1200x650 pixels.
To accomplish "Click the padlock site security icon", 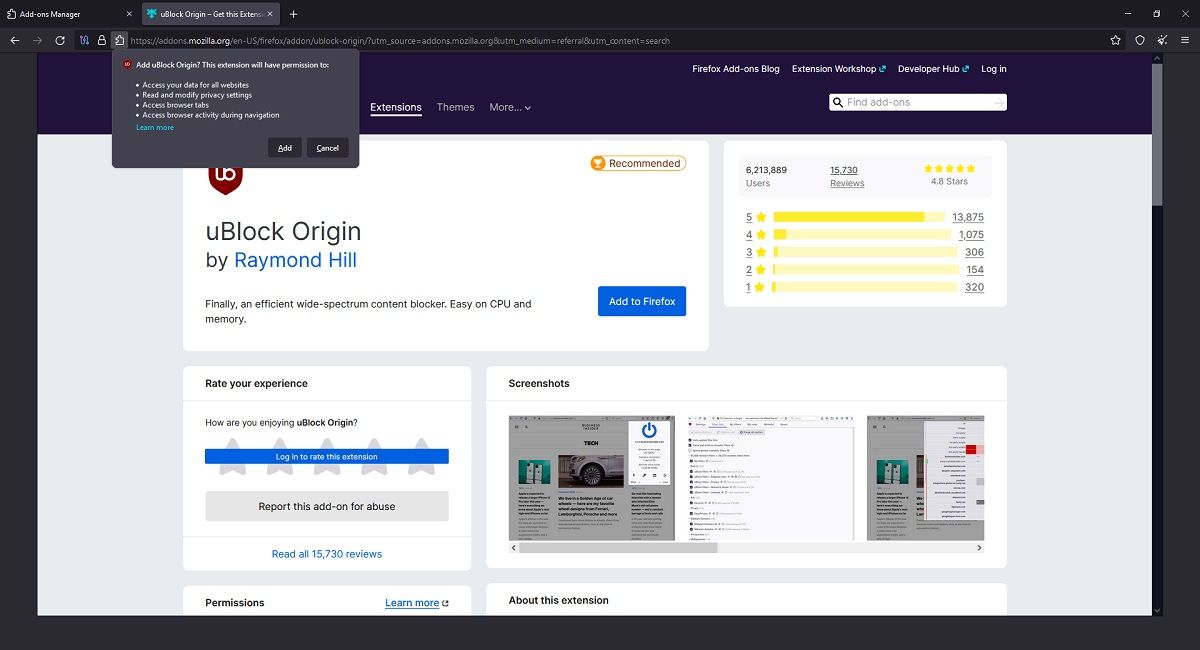I will (101, 41).
